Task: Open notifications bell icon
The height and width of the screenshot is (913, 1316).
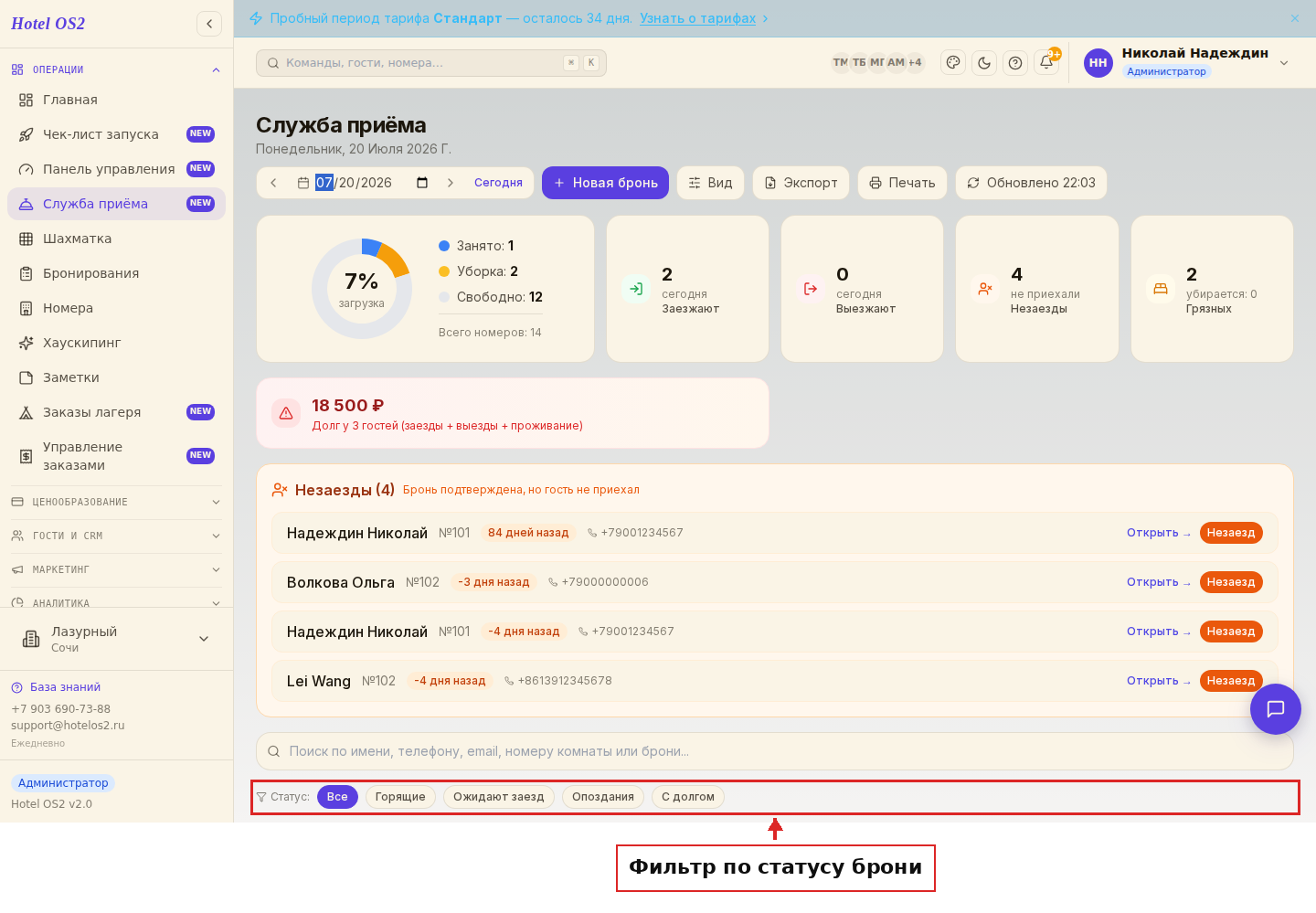Action: tap(1046, 62)
